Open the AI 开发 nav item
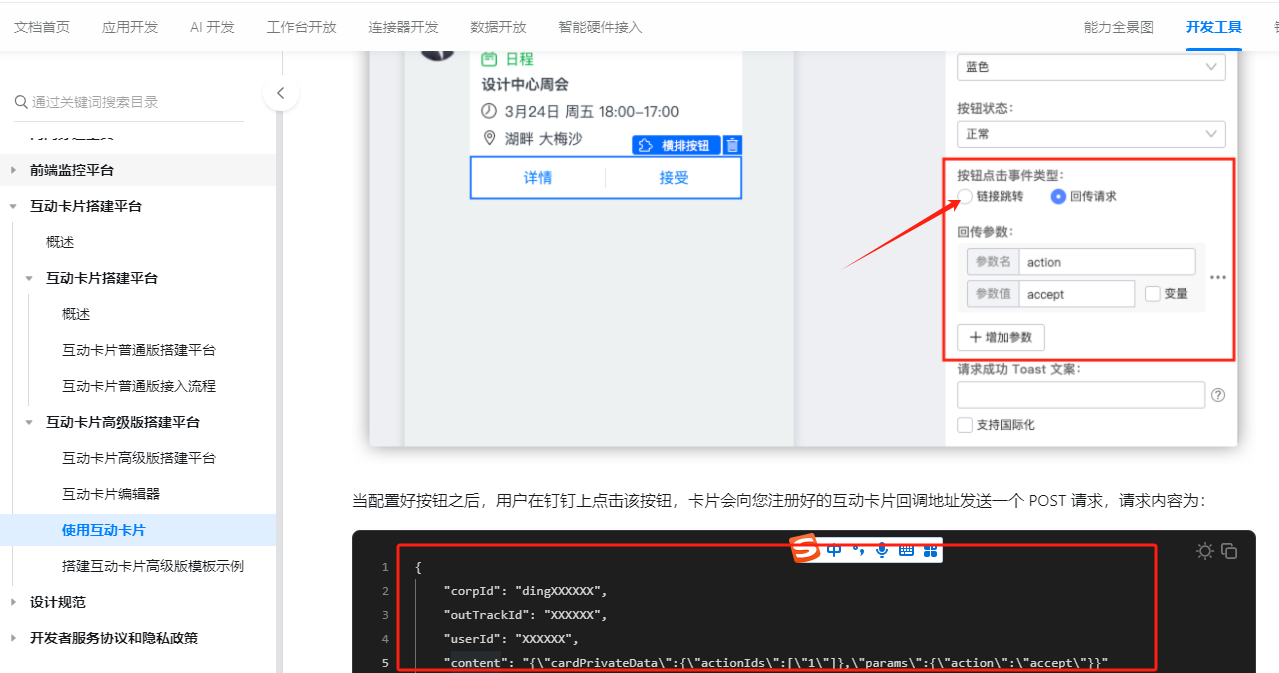Image resolution: width=1279 pixels, height=673 pixels. click(x=212, y=27)
